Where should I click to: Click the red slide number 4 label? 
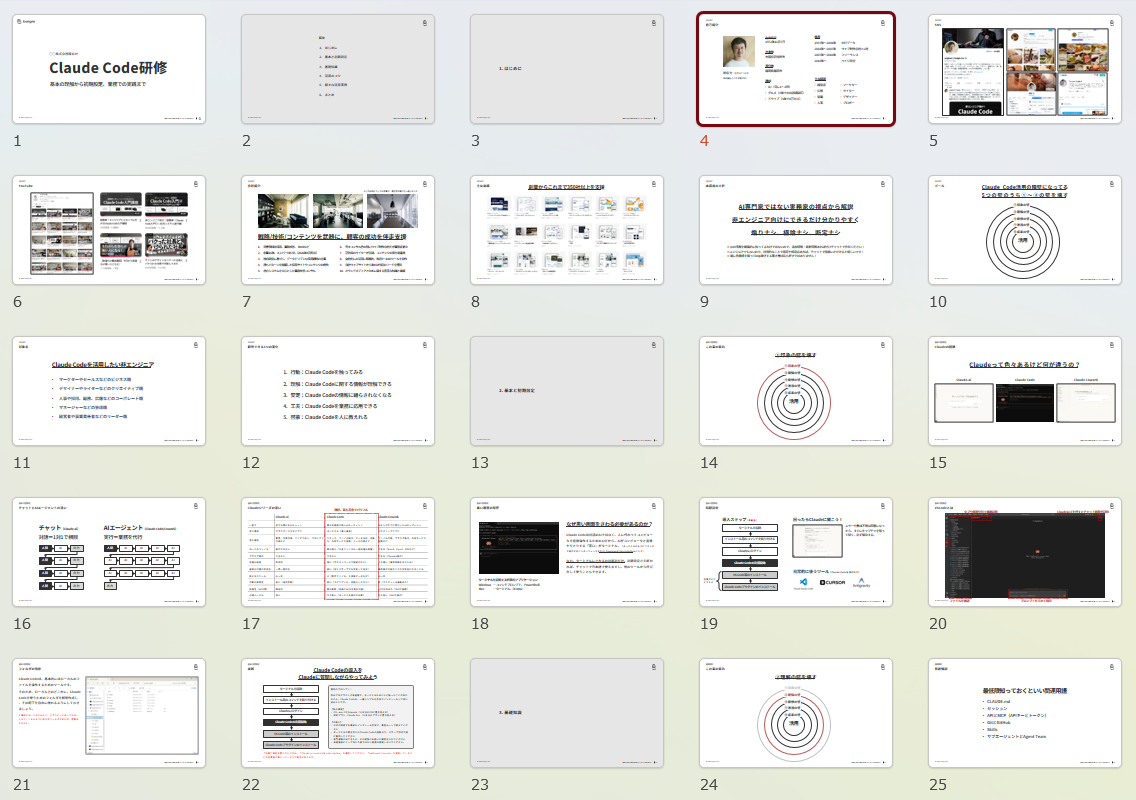click(x=704, y=141)
